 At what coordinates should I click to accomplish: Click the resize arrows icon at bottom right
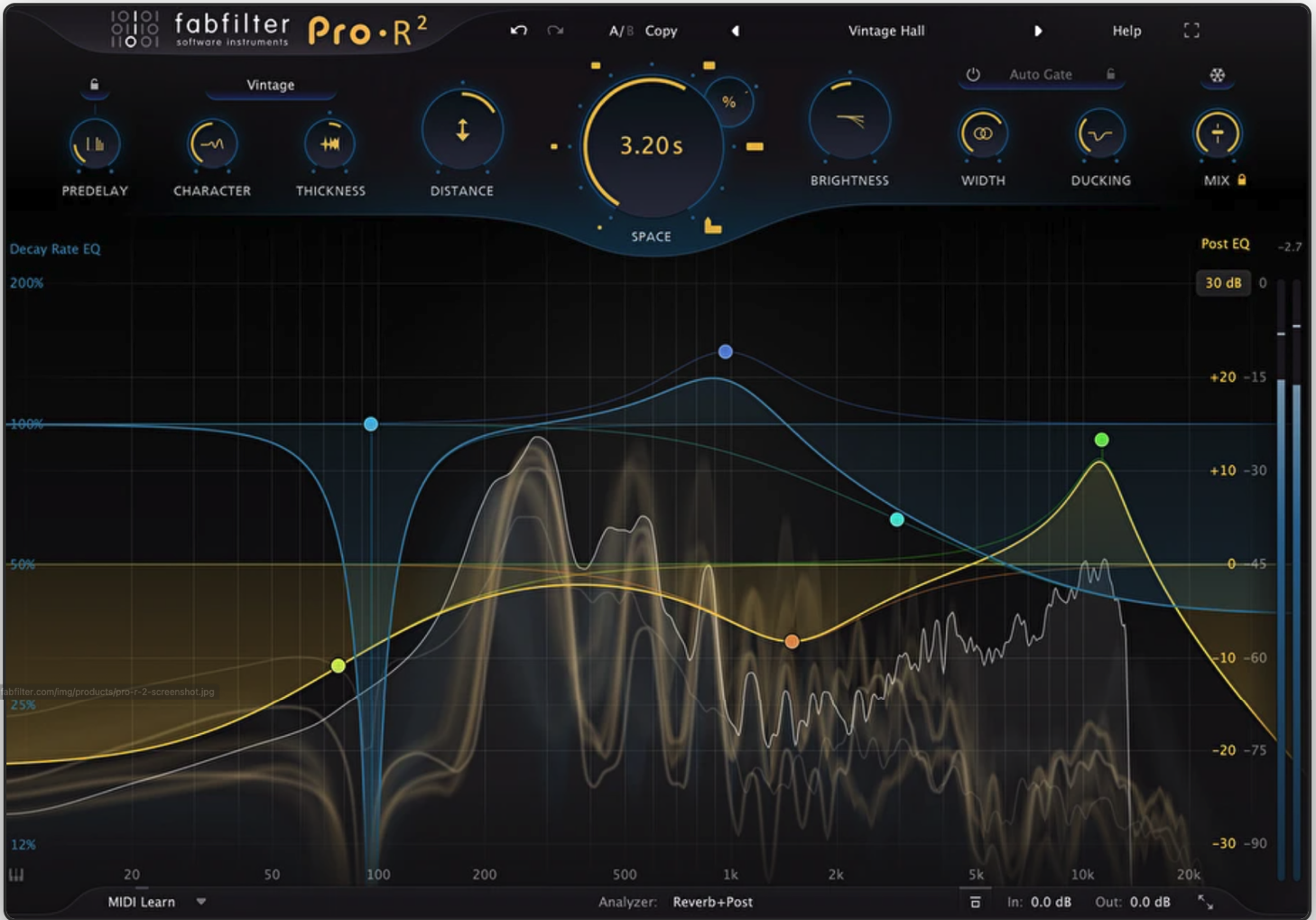tap(1205, 902)
